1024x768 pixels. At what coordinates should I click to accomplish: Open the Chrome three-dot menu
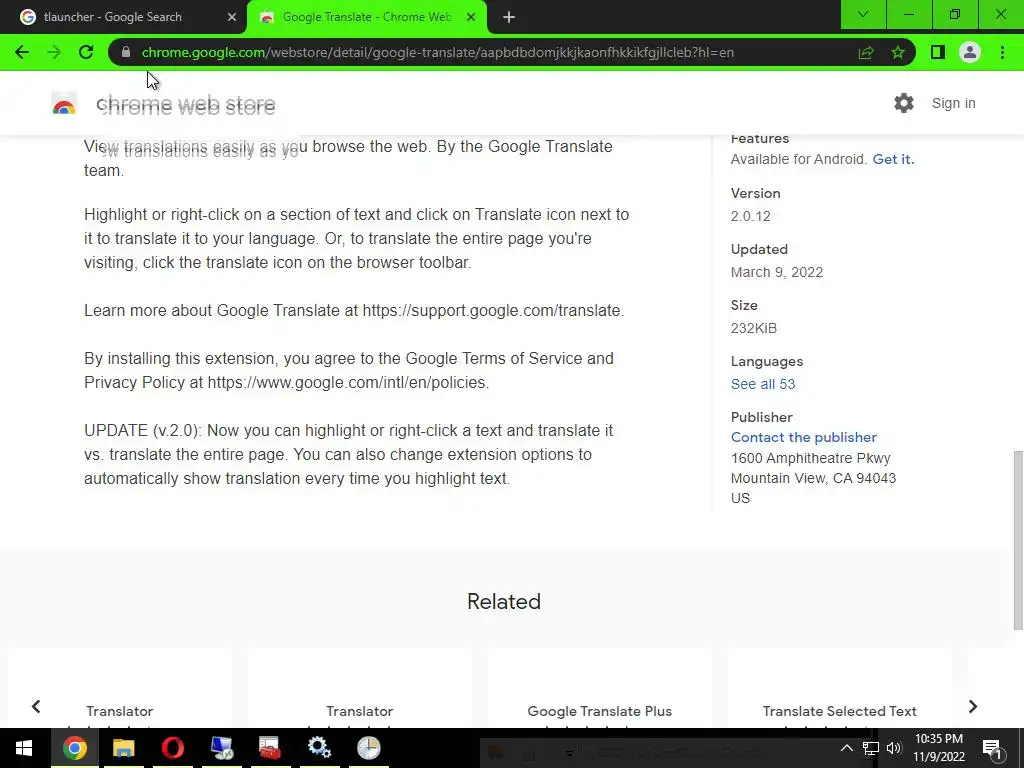pyautogui.click(x=1002, y=52)
